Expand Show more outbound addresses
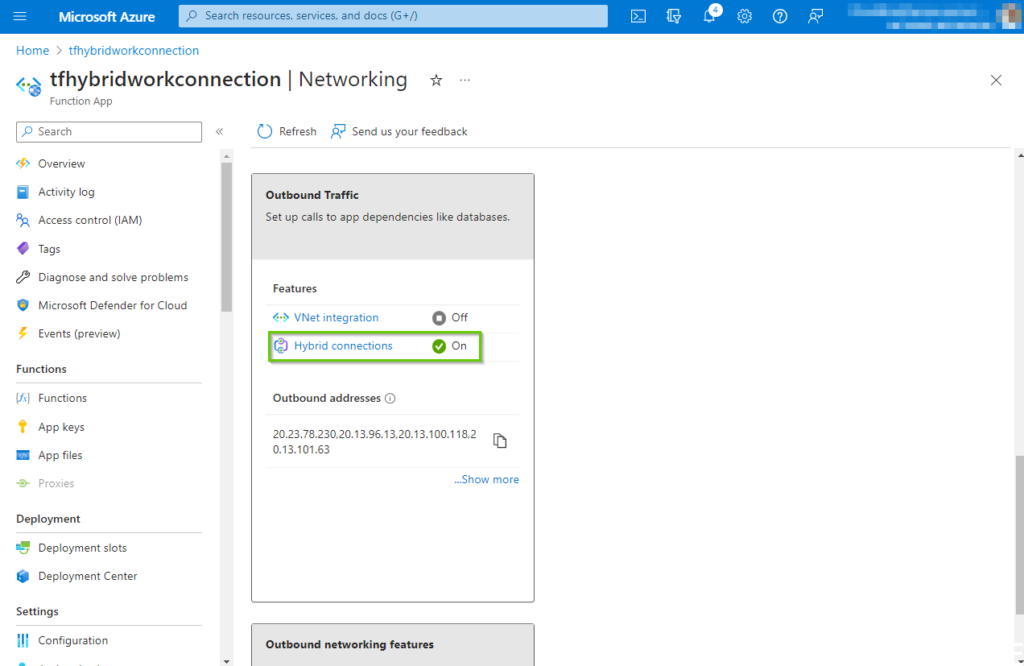The image size is (1024, 666). (x=486, y=480)
